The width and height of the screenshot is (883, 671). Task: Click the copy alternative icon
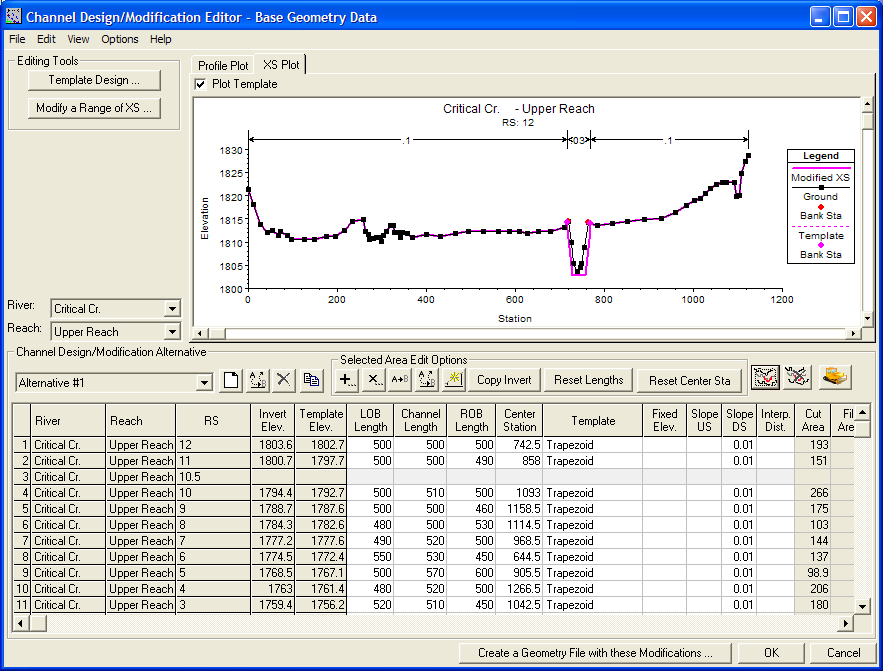311,380
